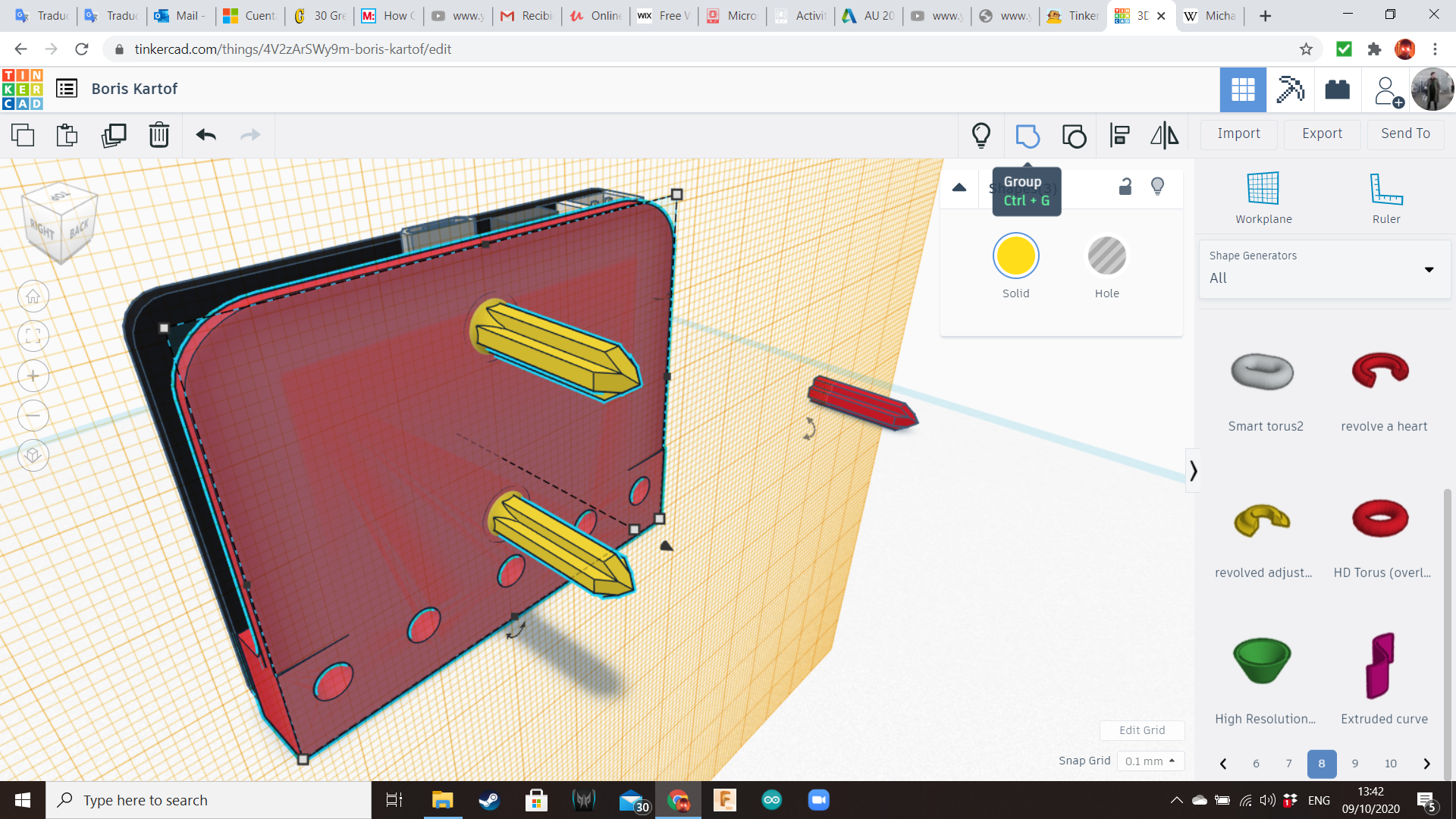Hide selection with the lightbulb toggle
Image resolution: width=1456 pixels, height=819 pixels.
pos(1157,186)
